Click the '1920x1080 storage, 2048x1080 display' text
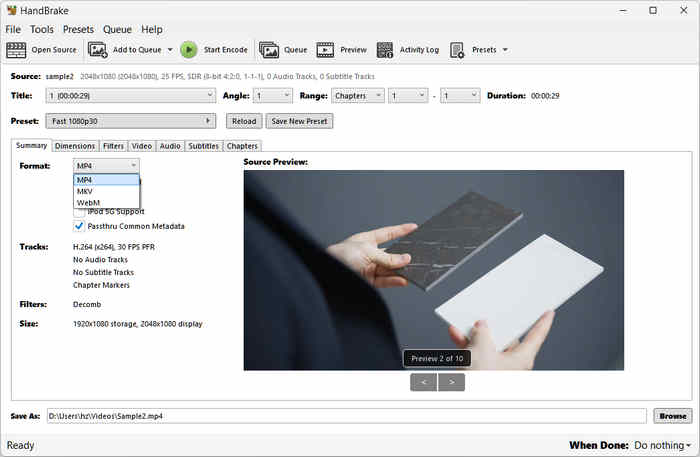This screenshot has height=457, width=700. 138,324
